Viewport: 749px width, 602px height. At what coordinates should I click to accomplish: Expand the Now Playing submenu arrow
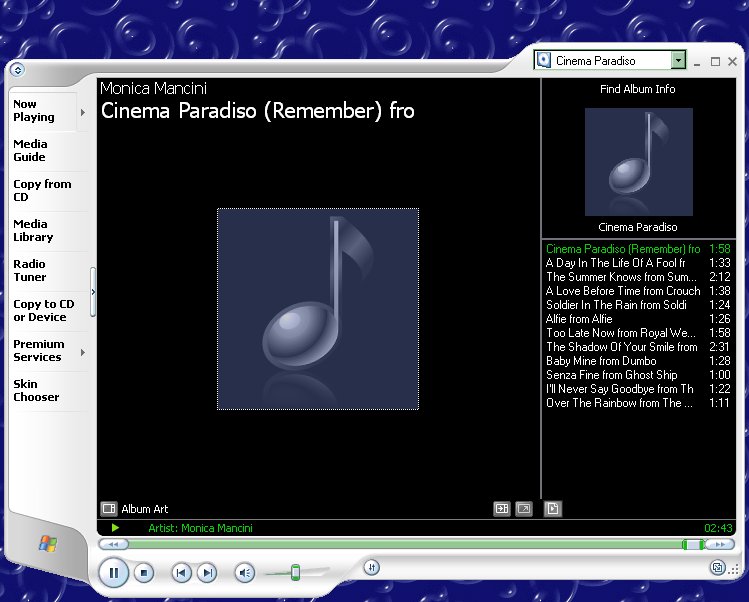[83, 111]
